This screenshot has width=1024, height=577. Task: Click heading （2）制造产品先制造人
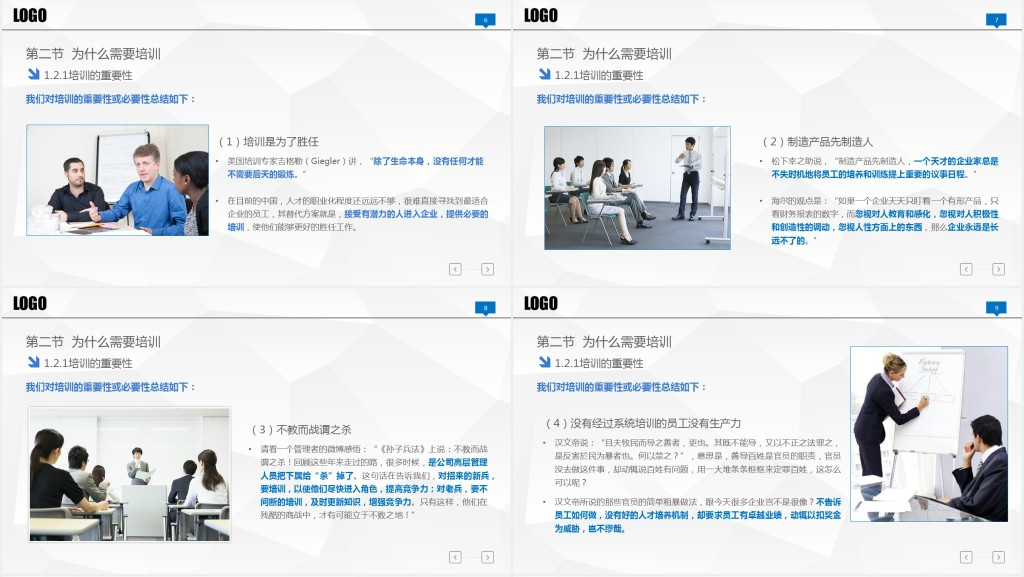pos(817,142)
